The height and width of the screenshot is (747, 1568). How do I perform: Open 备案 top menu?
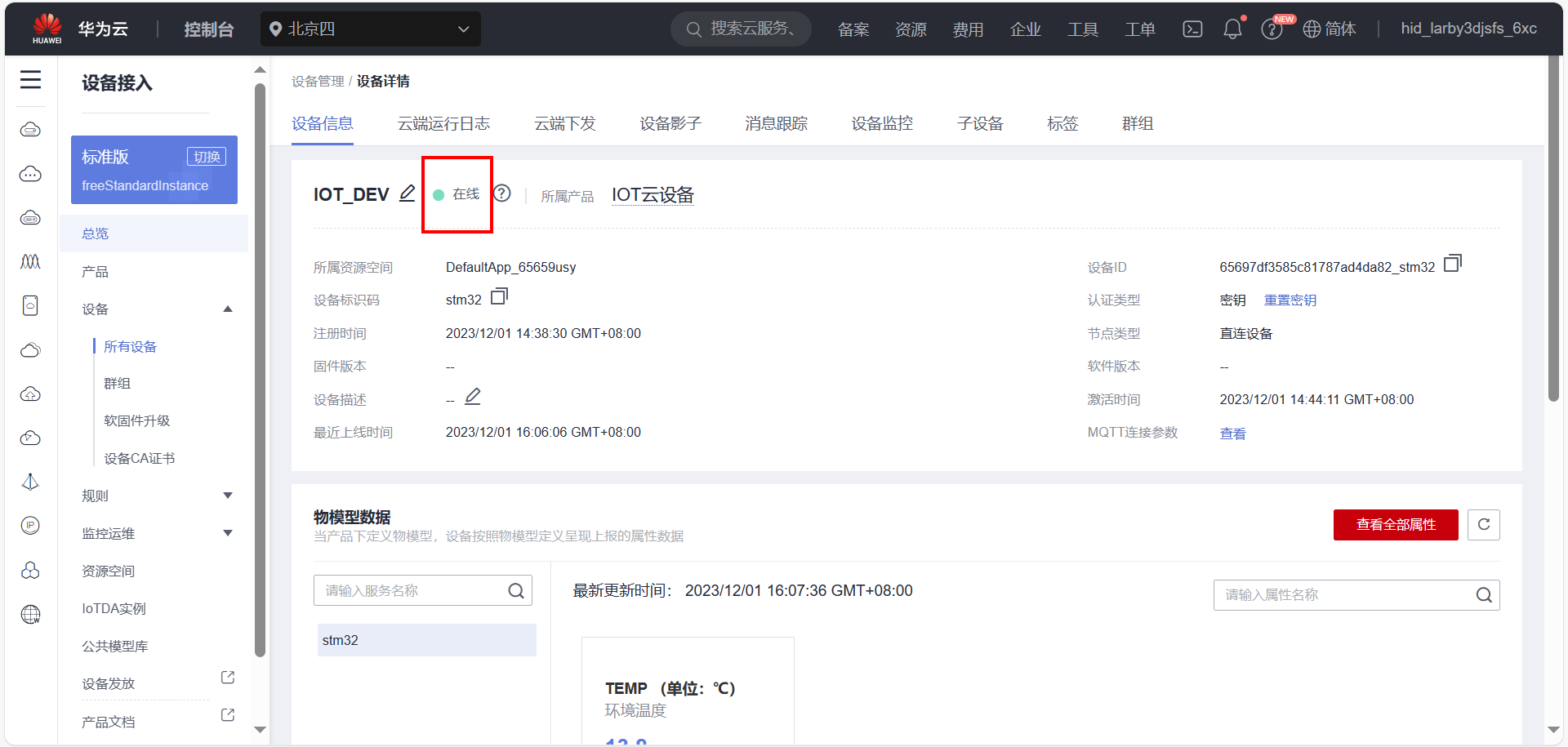853,29
